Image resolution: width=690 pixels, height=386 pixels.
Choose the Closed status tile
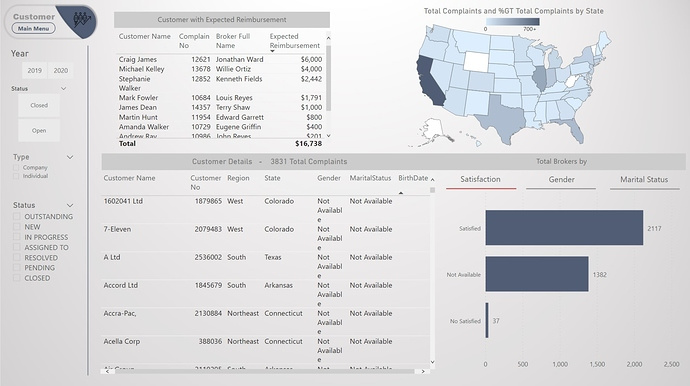click(x=39, y=105)
